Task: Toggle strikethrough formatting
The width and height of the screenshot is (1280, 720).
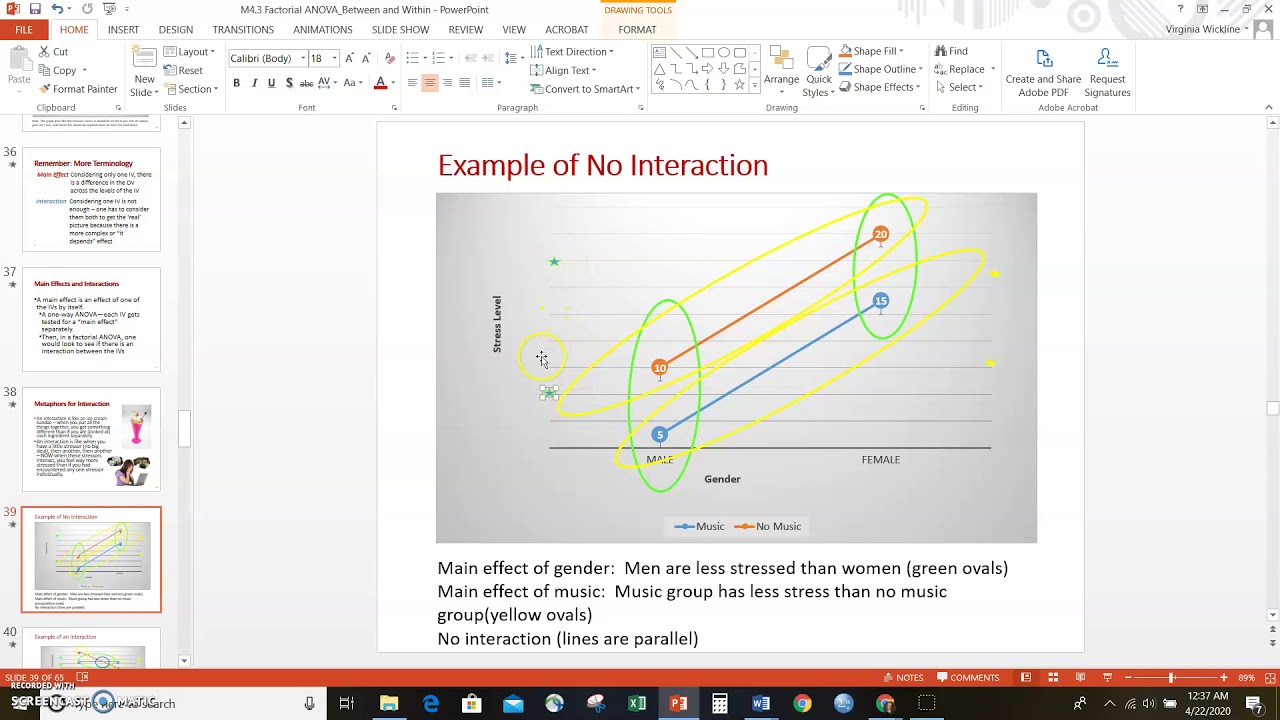Action: (307, 83)
